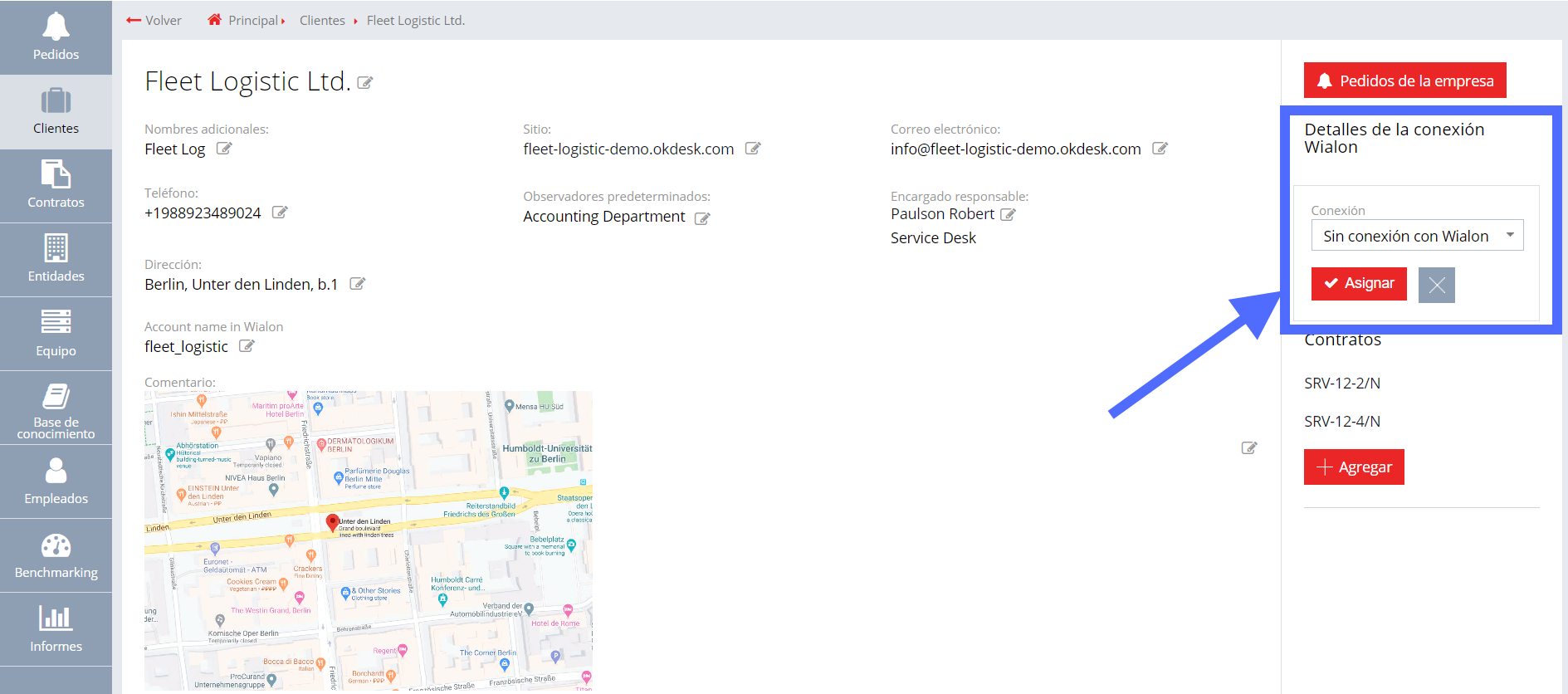Edit the company name Fleet Logistic Ltd.

coord(364,83)
